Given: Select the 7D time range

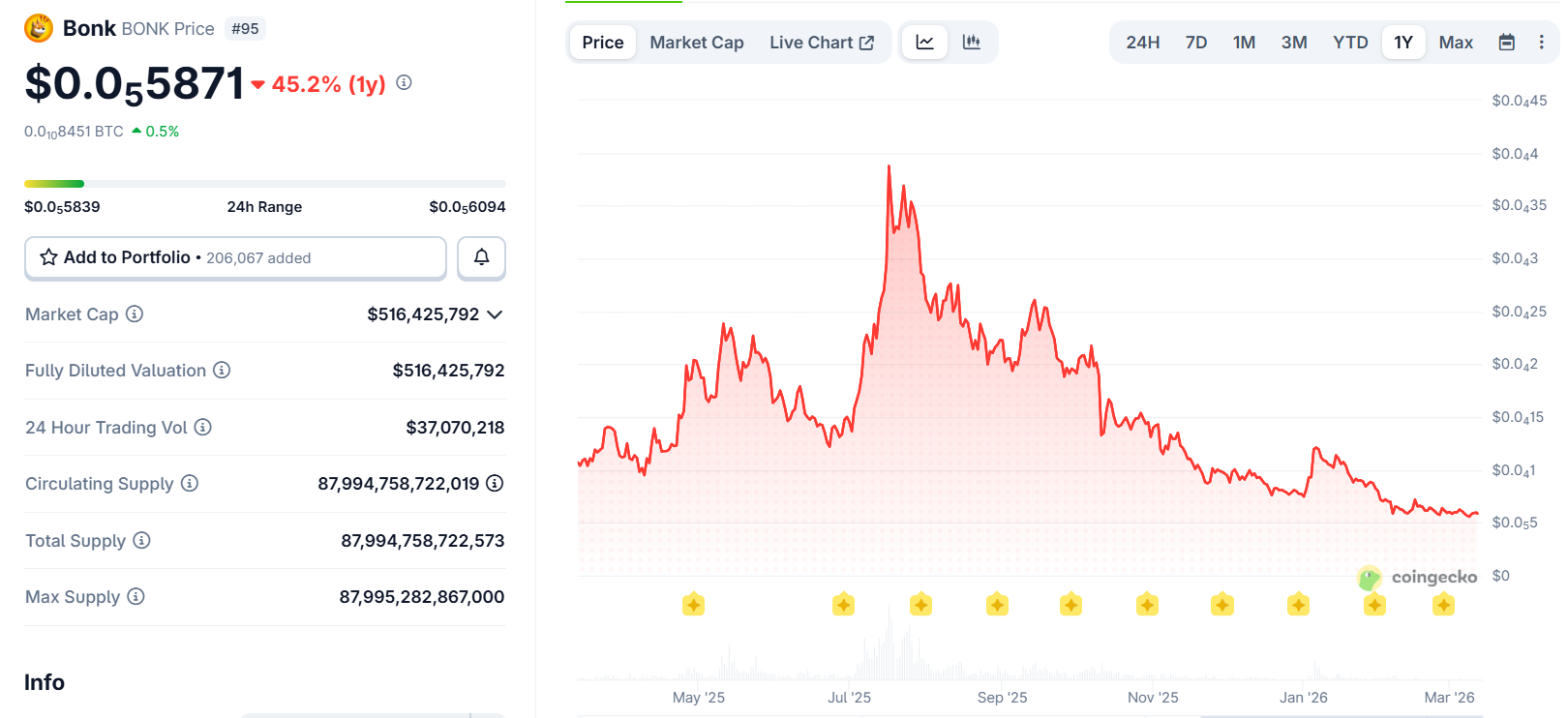Looking at the screenshot, I should pos(1196,43).
